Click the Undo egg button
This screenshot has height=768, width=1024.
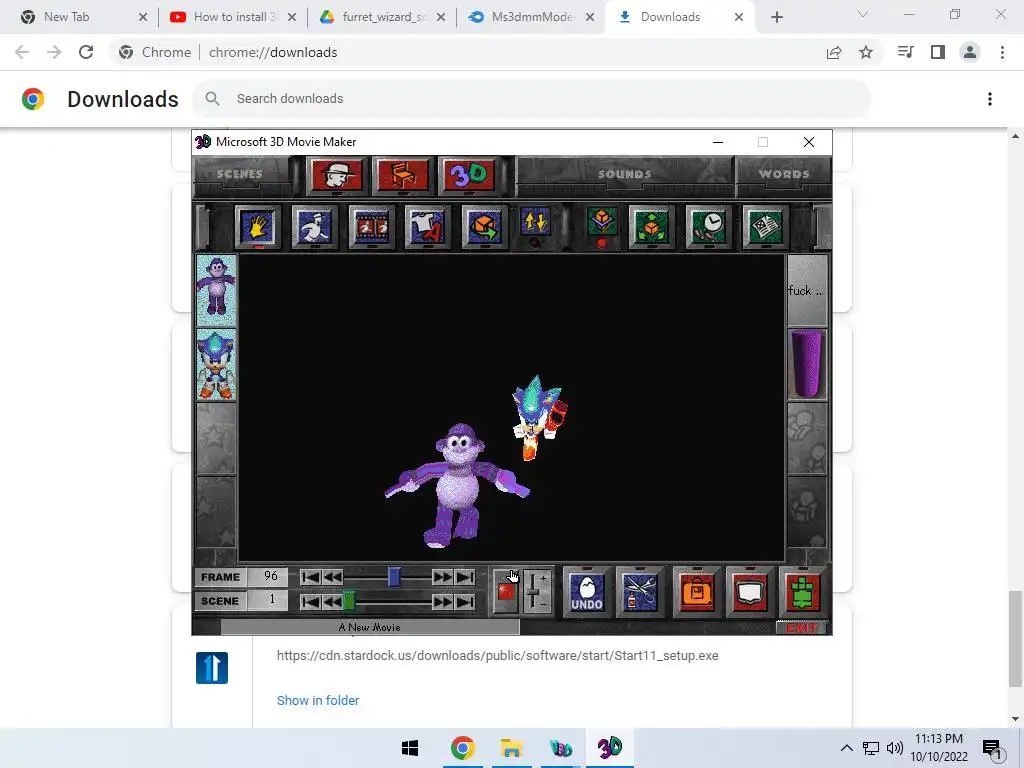[586, 592]
